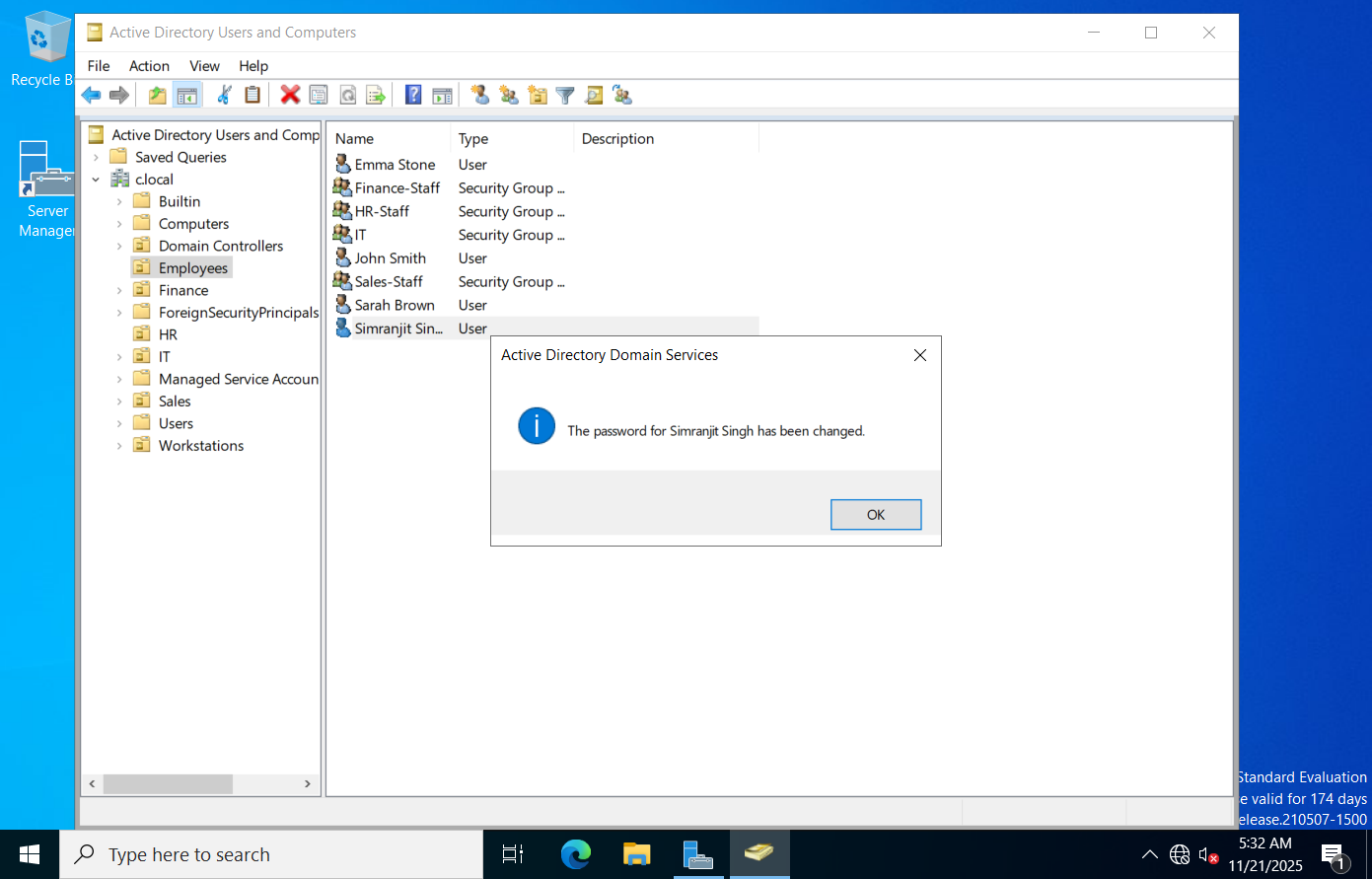The width and height of the screenshot is (1372, 879).
Task: Click the taskbar search box
Action: coord(271,854)
